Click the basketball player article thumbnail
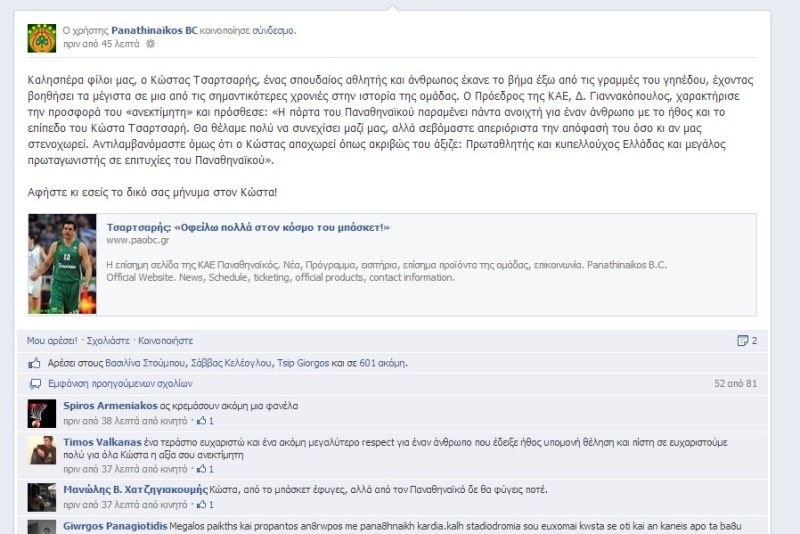The image size is (800, 534). click(62, 264)
